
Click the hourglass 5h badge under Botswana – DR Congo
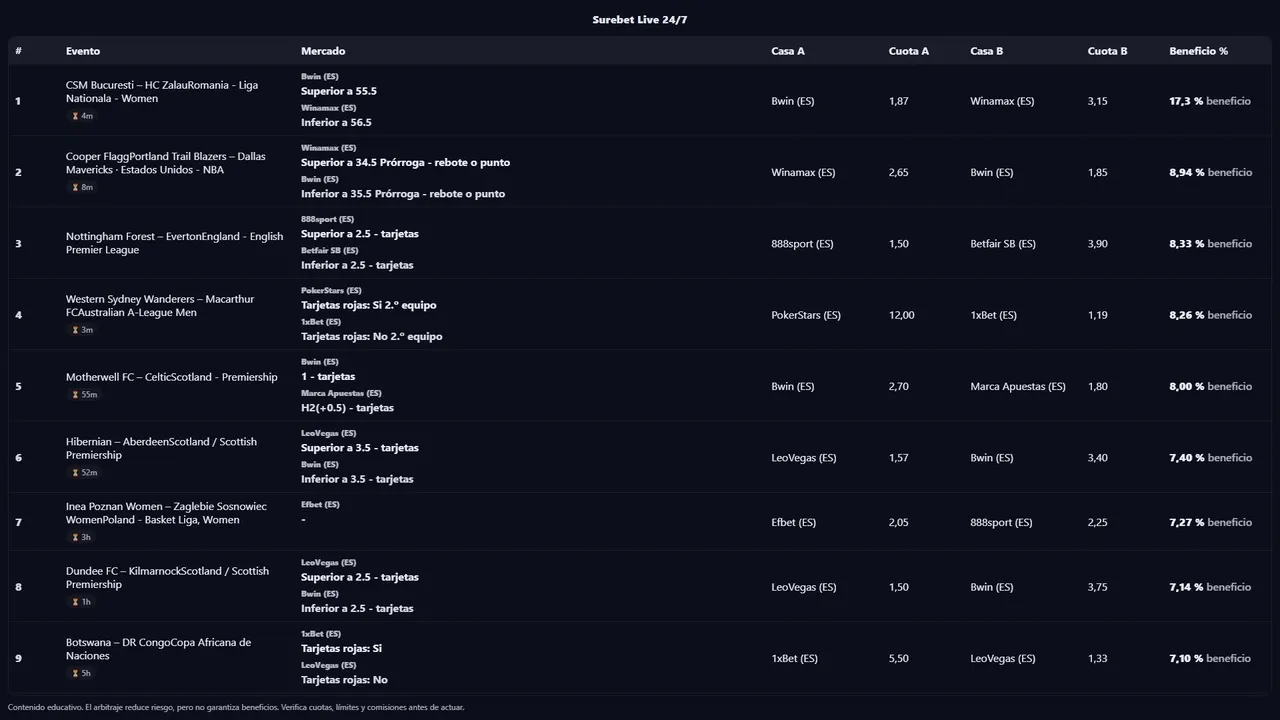82,674
